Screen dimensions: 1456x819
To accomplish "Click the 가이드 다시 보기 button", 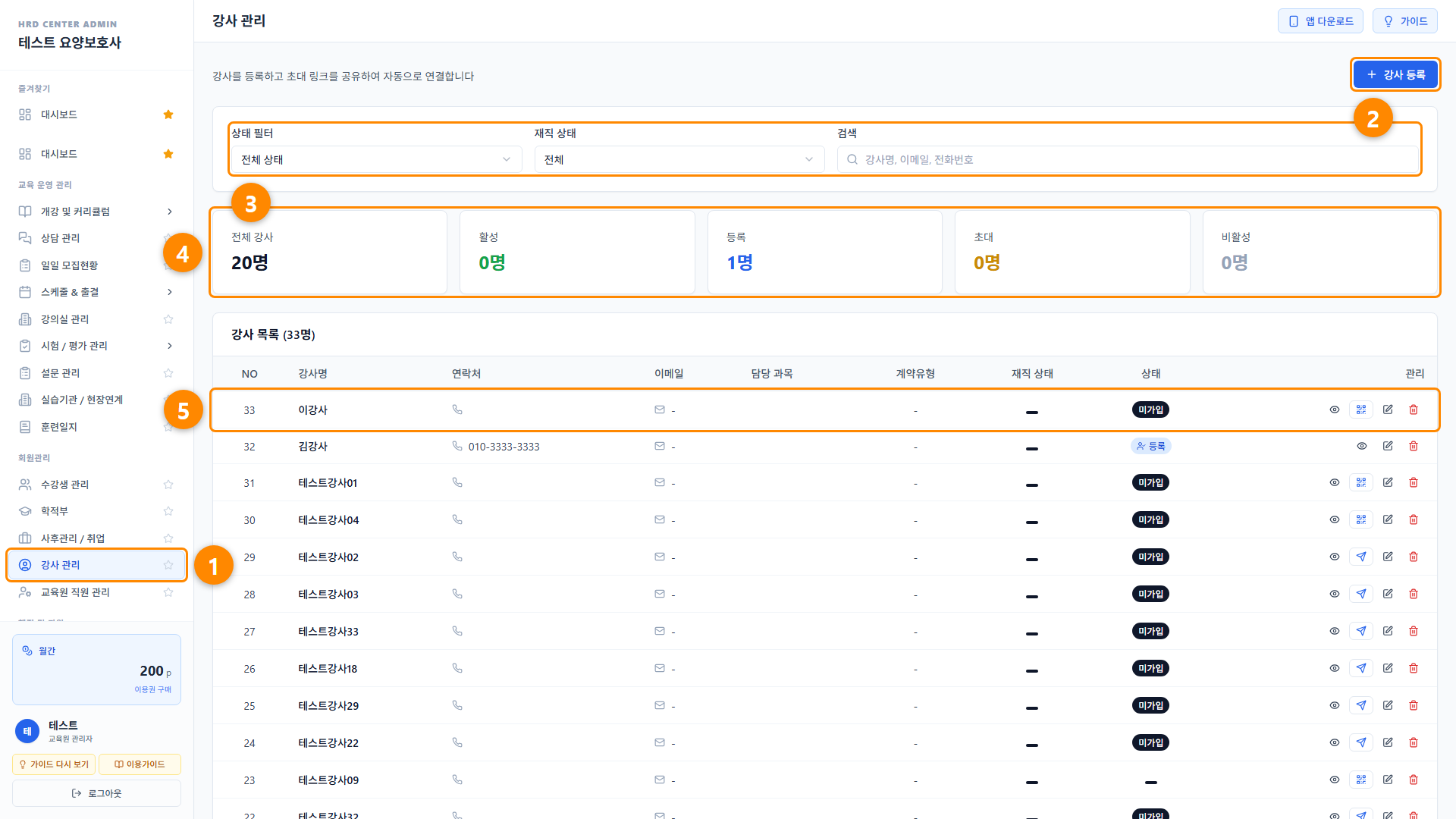I will tap(54, 764).
